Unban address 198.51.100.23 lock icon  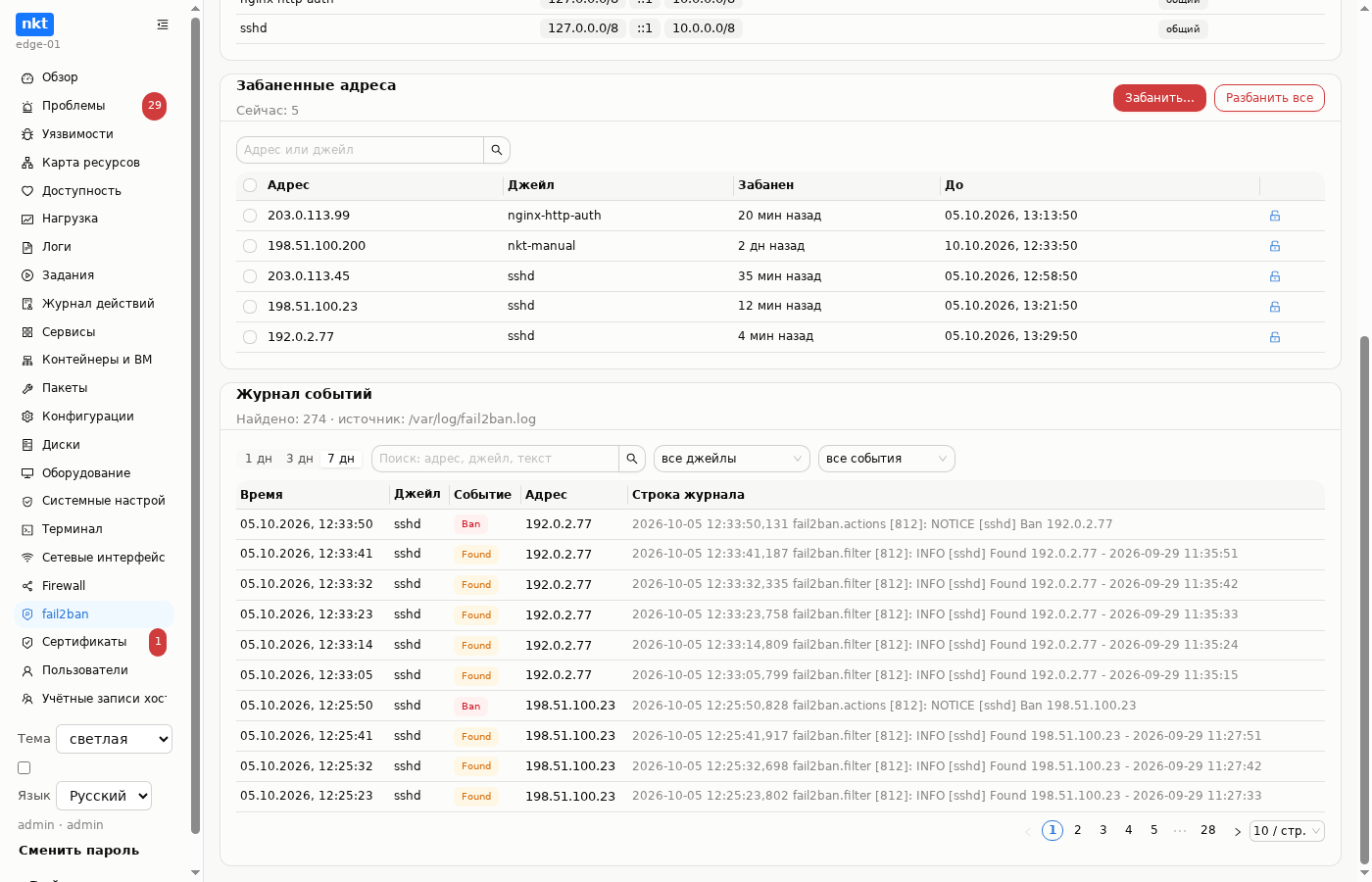[x=1275, y=307]
